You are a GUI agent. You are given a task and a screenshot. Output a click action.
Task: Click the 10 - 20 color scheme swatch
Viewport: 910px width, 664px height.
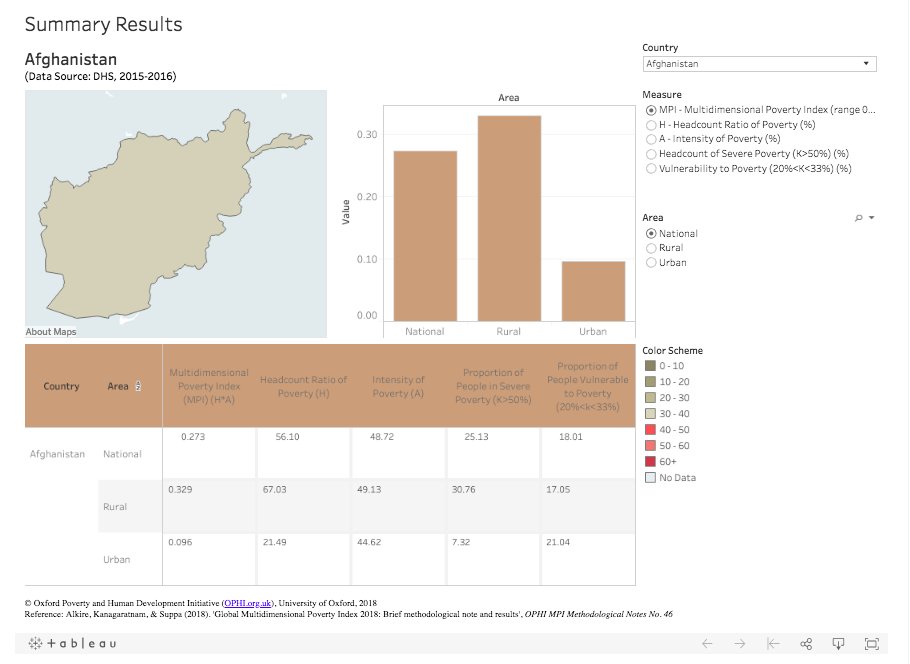(x=651, y=381)
